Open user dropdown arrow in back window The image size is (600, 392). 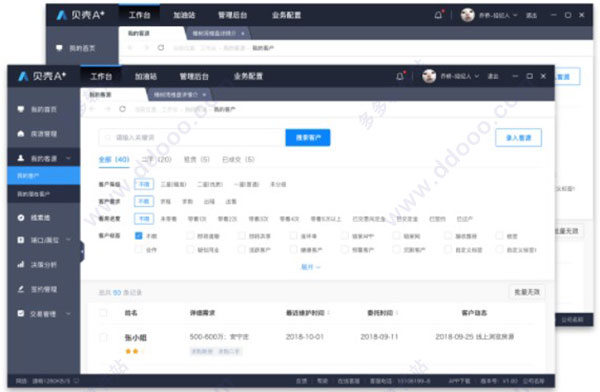pos(515,15)
